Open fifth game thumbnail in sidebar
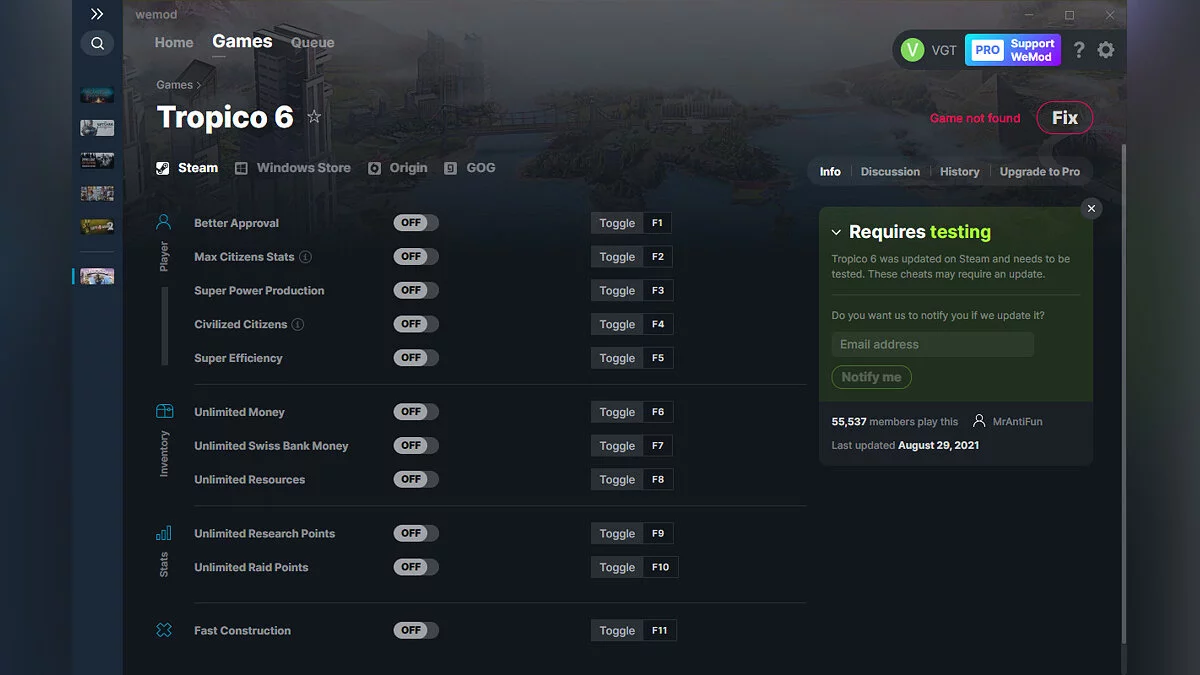 tap(97, 227)
